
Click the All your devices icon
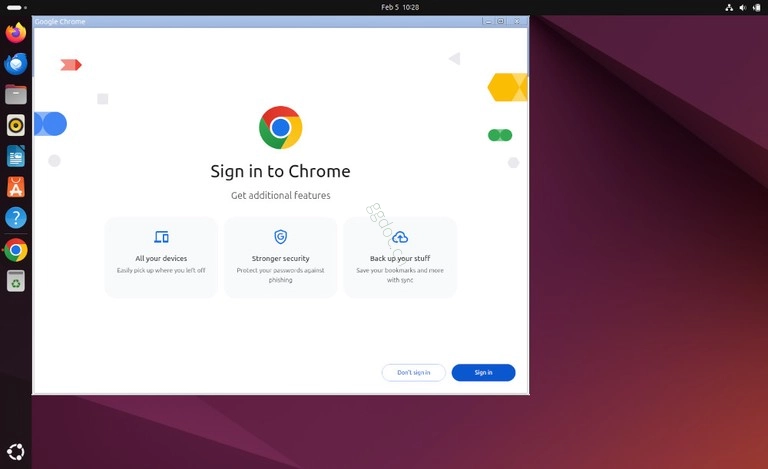(161, 237)
